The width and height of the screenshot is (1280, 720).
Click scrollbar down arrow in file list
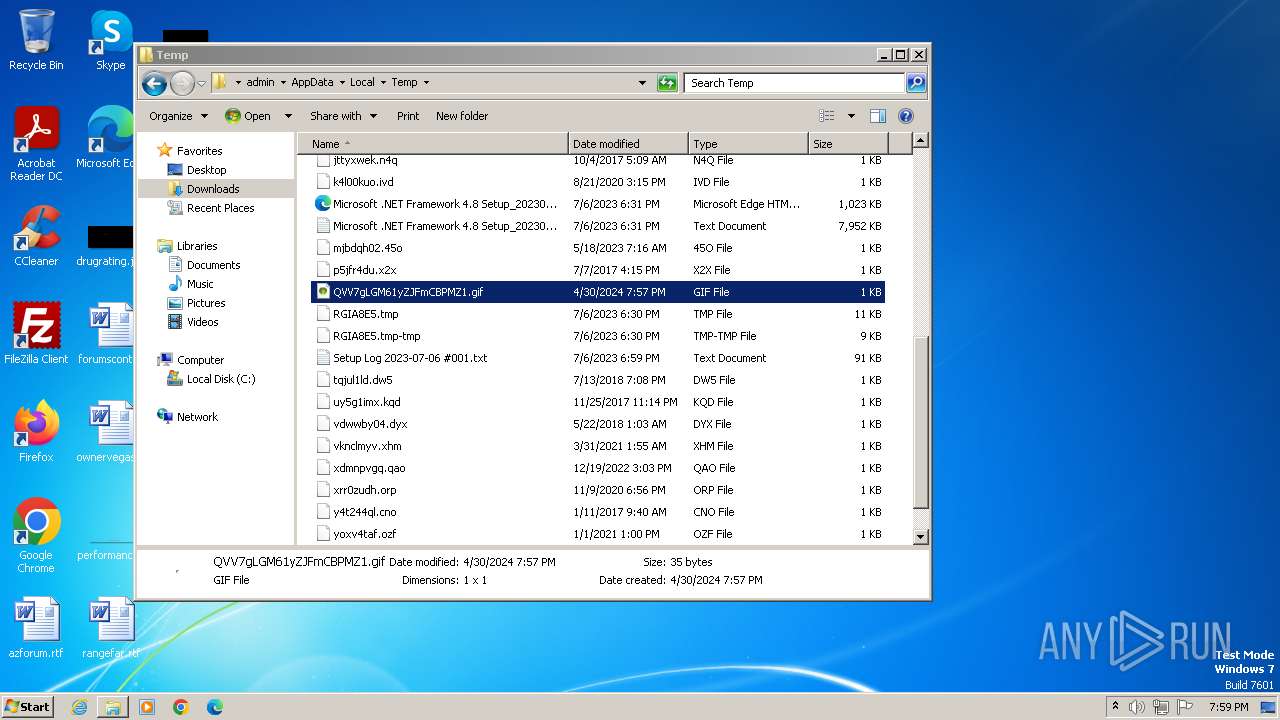[x=921, y=537]
